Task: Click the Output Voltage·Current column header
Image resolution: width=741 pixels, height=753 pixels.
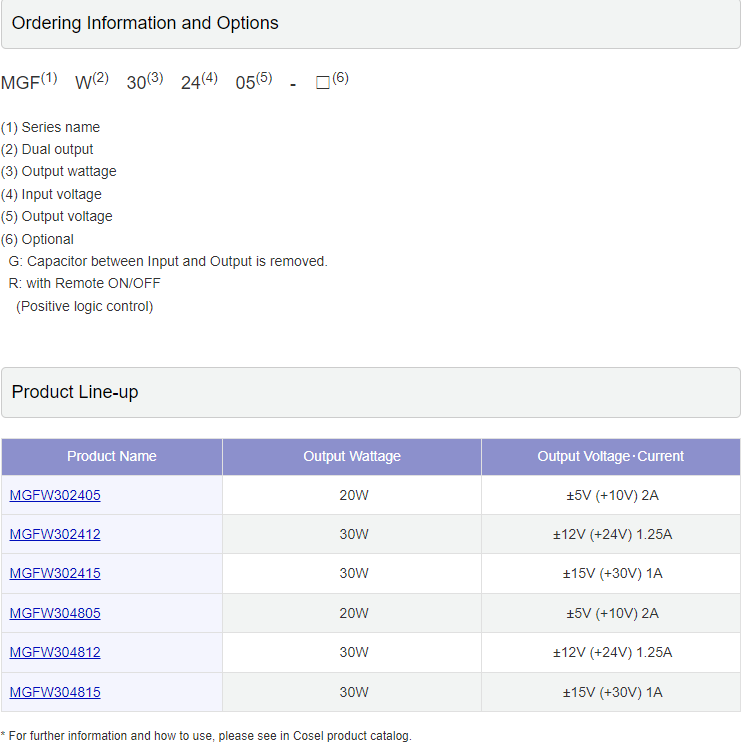Action: 610,456
